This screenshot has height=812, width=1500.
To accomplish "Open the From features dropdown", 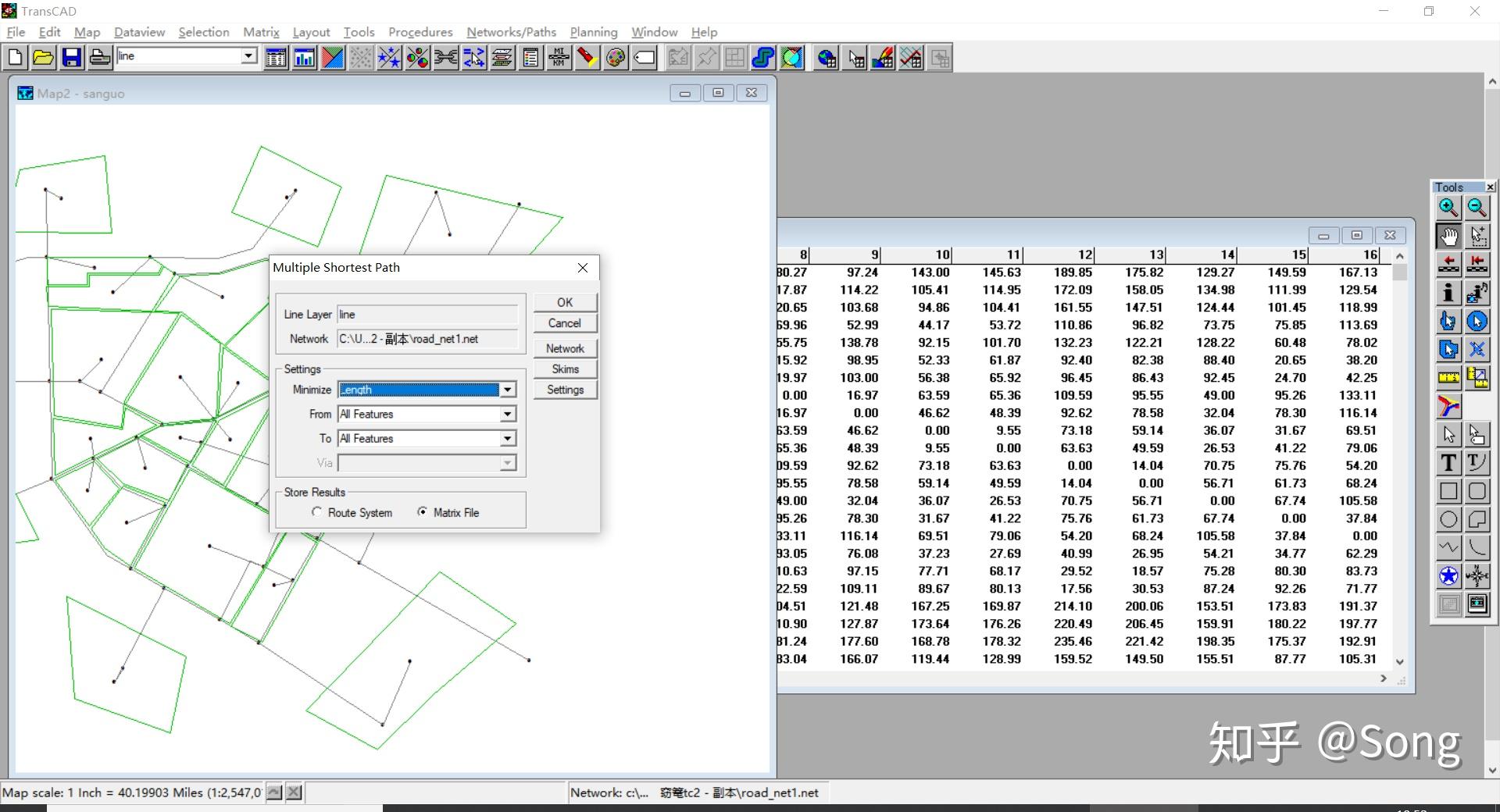I will pyautogui.click(x=508, y=414).
